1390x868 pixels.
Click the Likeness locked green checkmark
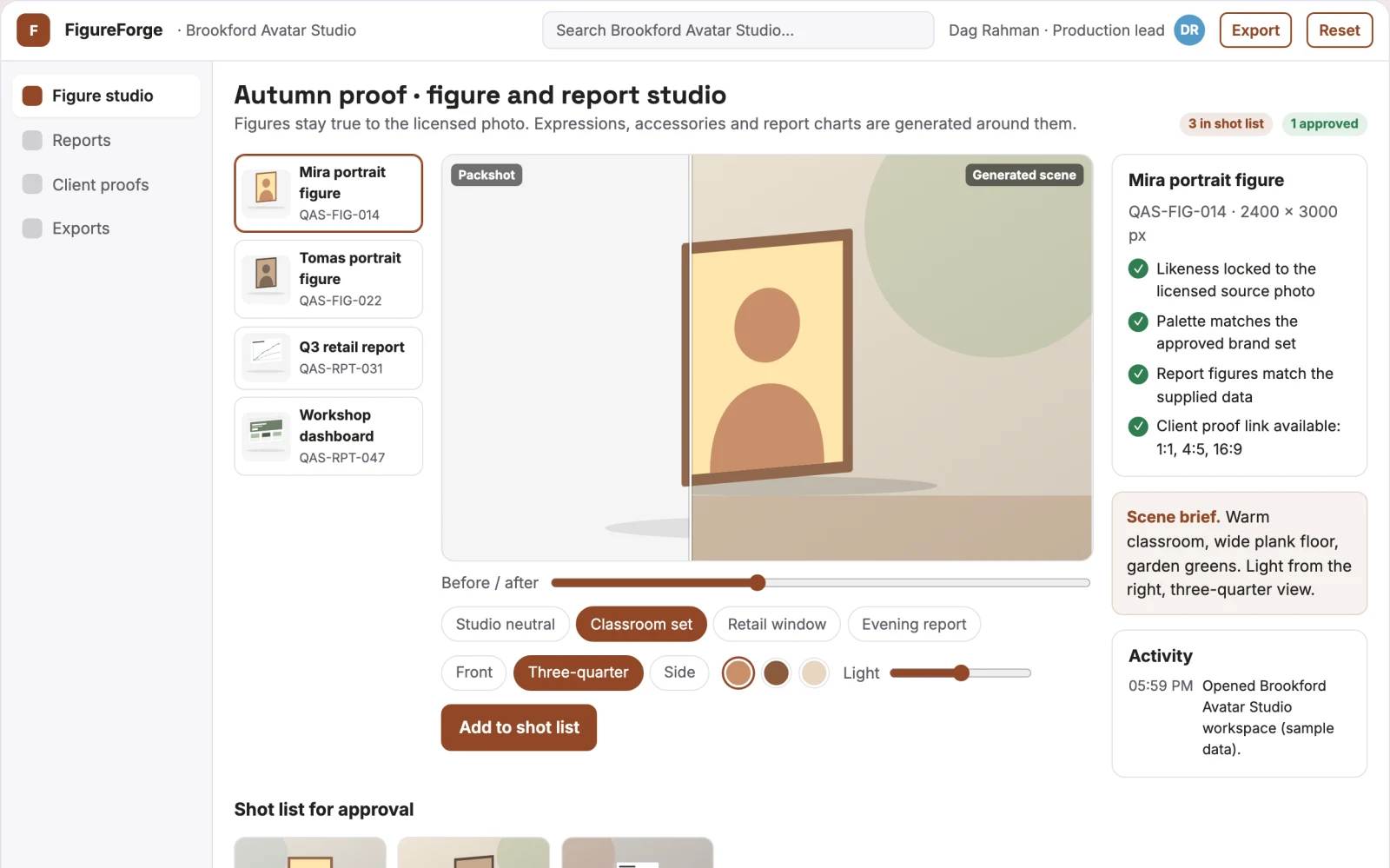pyautogui.click(x=1138, y=269)
